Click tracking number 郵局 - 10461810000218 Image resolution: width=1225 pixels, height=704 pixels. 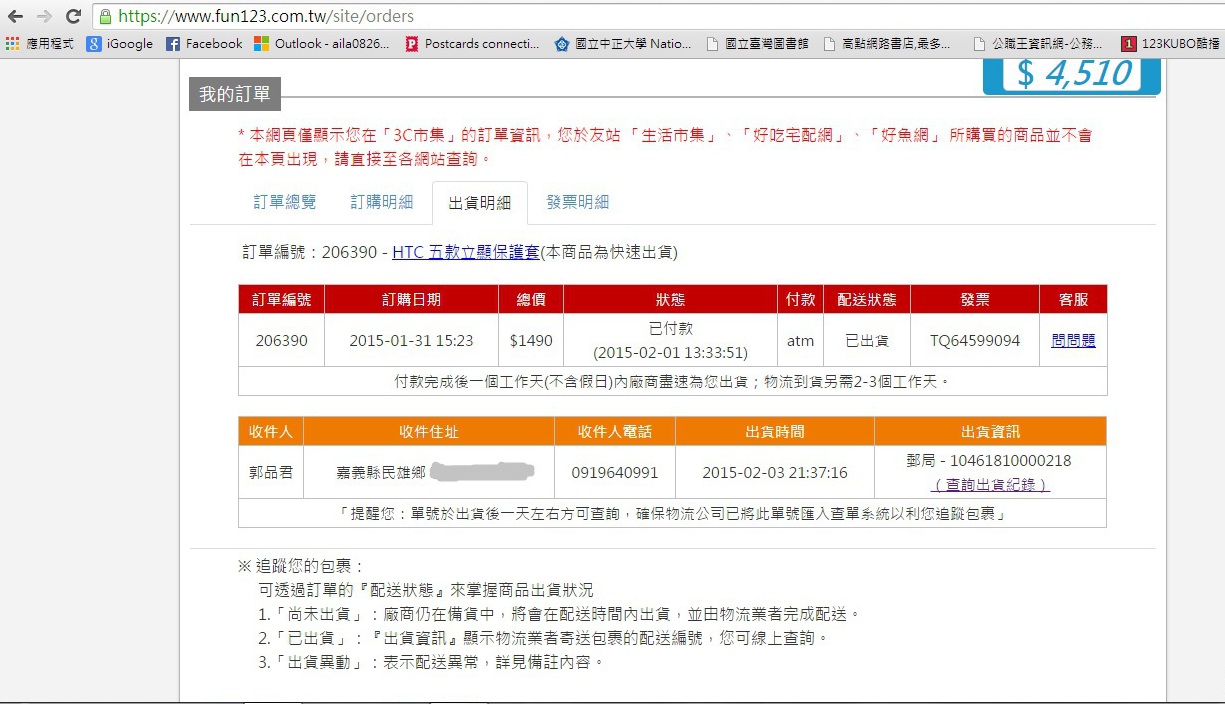988,461
